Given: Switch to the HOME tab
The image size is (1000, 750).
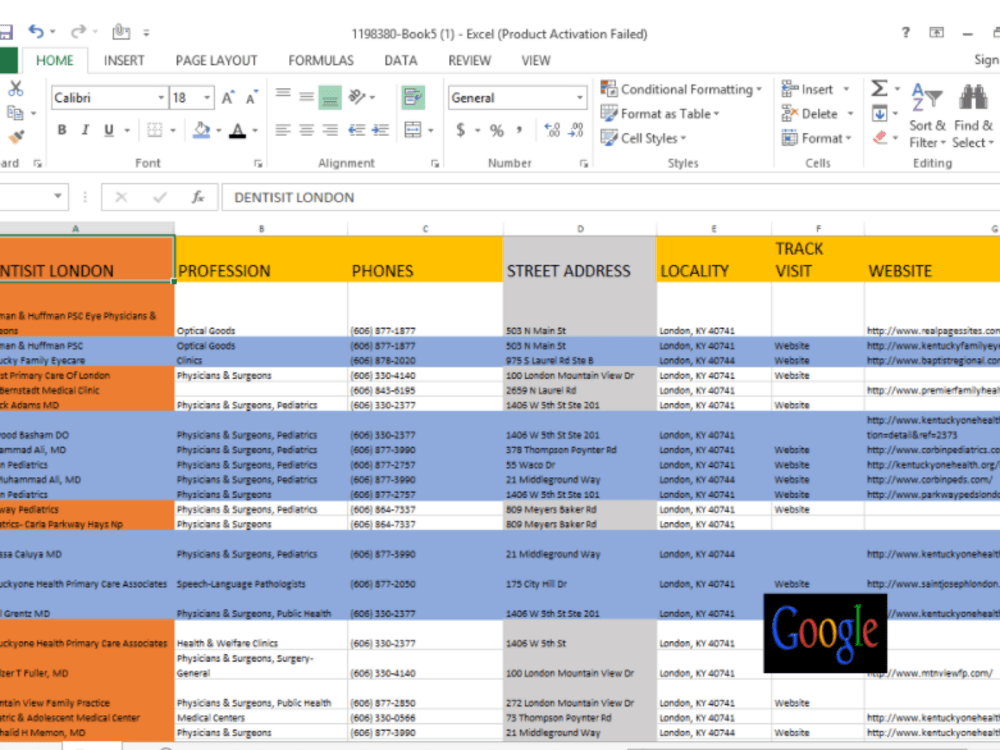Looking at the screenshot, I should [54, 61].
